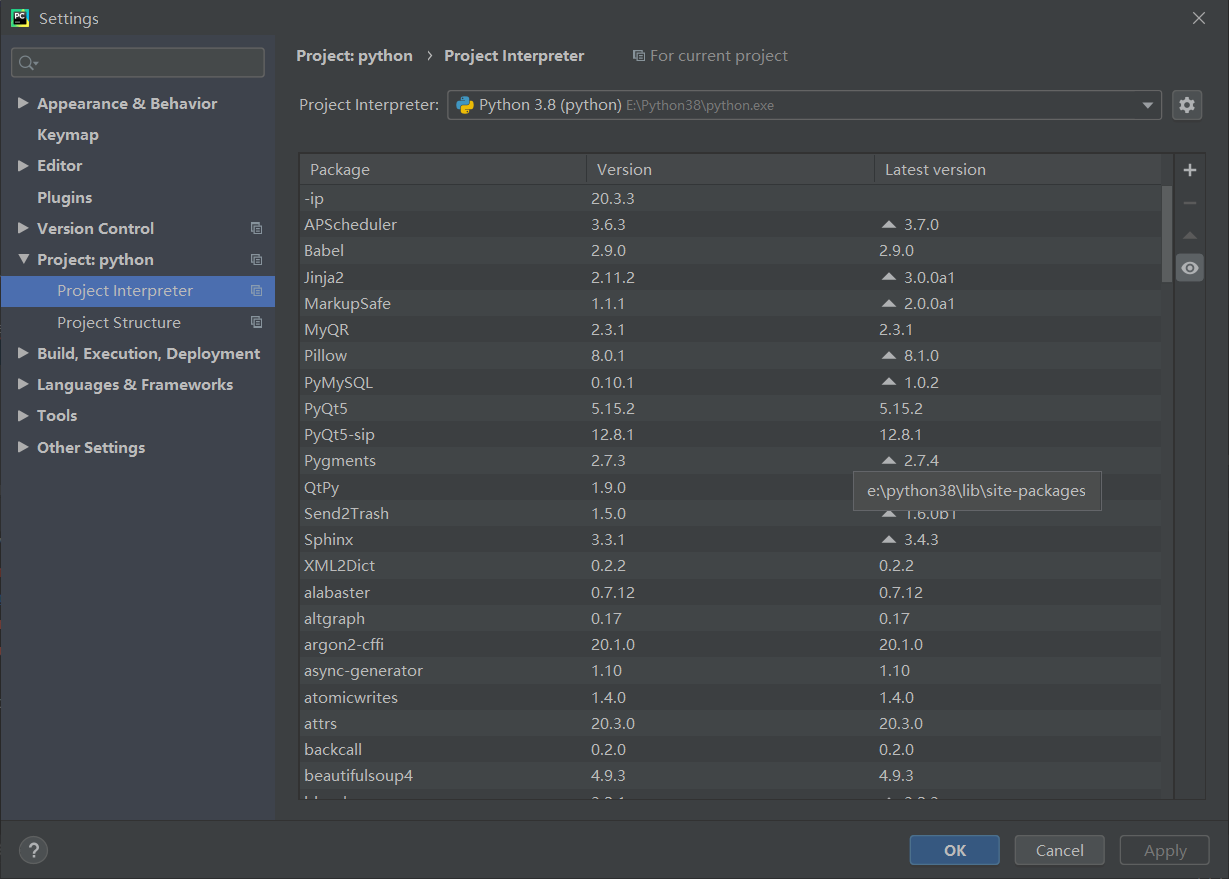Select Project Structure in sidebar
This screenshot has height=879, width=1229.
(138, 322)
